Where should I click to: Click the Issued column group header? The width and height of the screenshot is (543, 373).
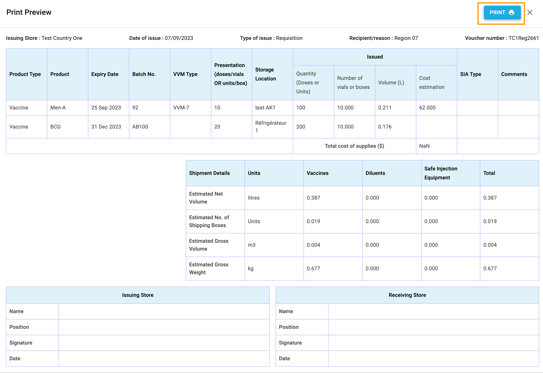(375, 57)
